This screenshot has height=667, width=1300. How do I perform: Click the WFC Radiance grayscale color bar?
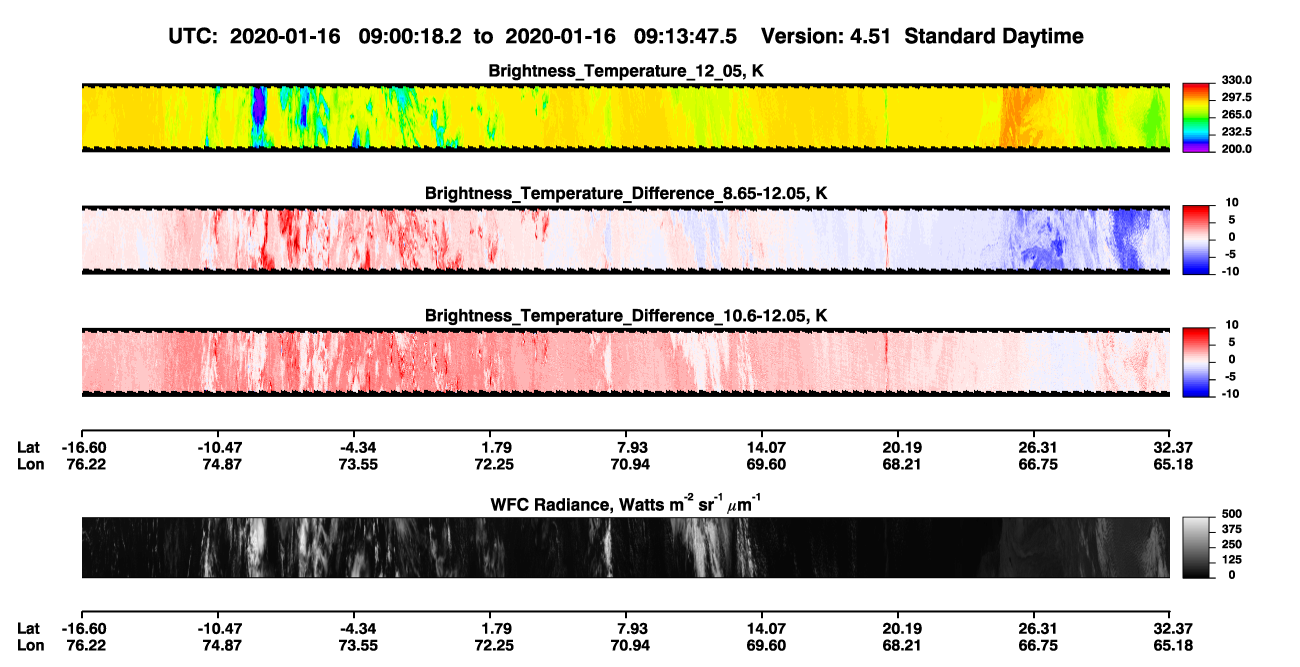[x=1197, y=546]
